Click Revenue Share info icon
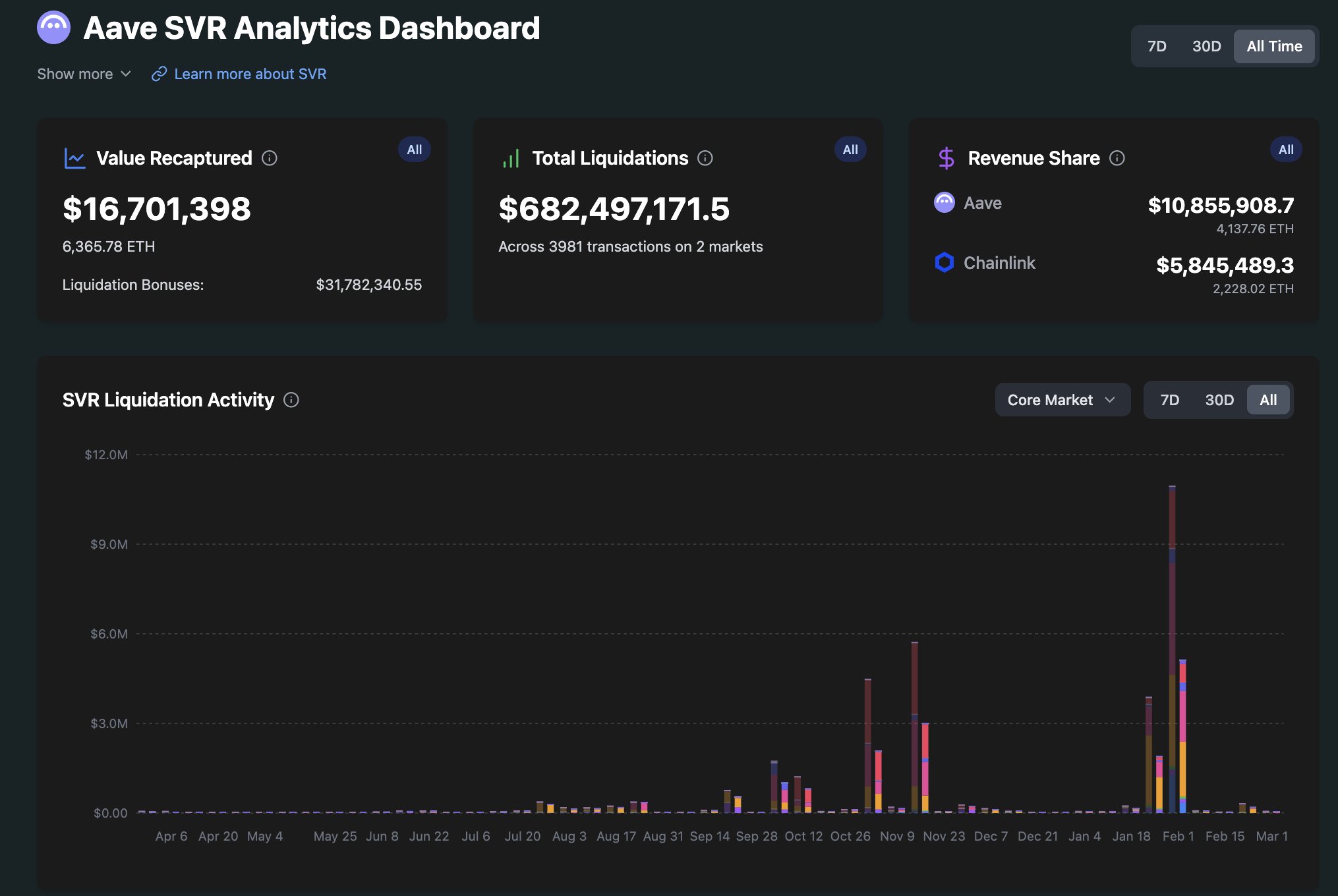The height and width of the screenshot is (896, 1338). (x=1117, y=158)
